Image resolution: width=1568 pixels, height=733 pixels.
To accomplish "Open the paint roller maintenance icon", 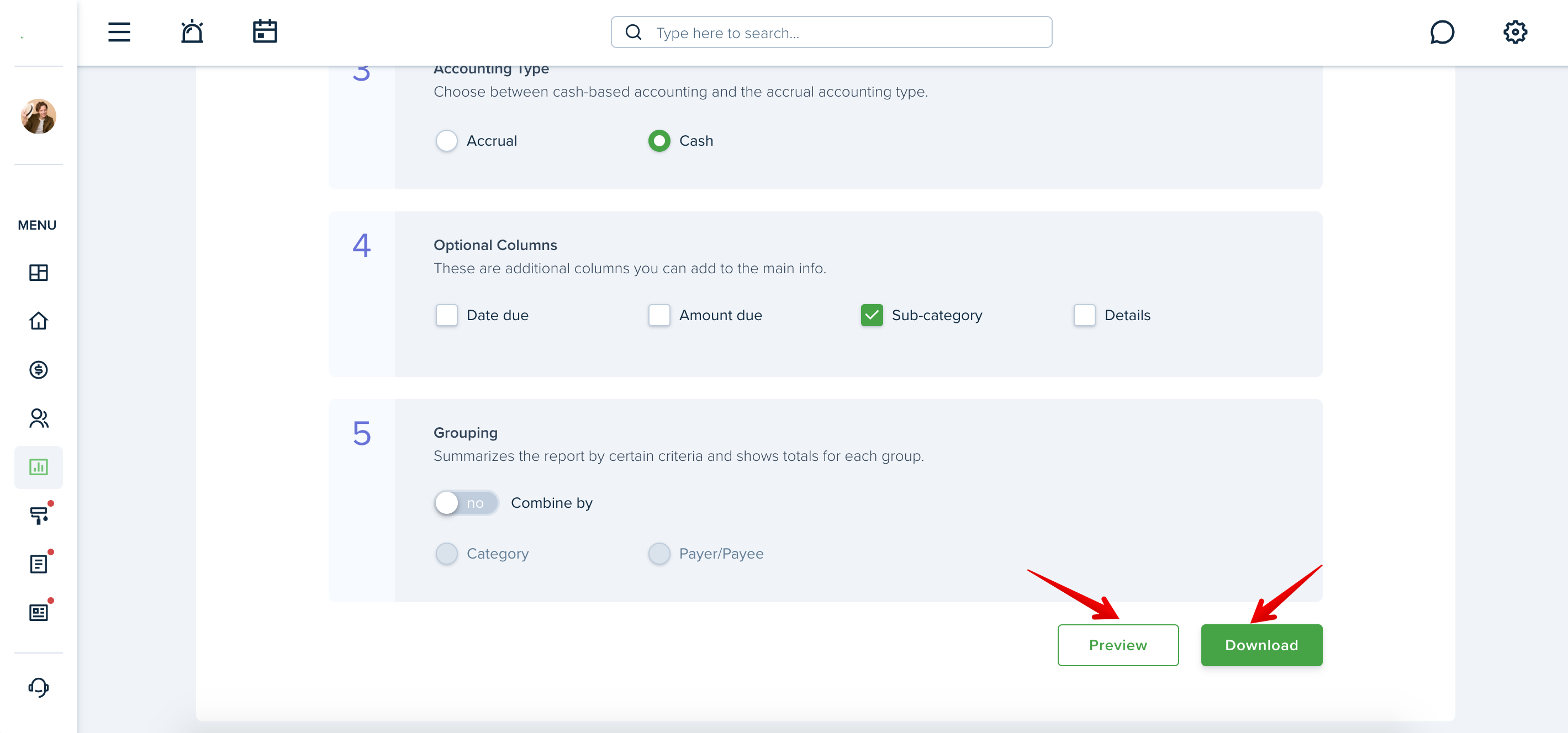I will [x=38, y=516].
